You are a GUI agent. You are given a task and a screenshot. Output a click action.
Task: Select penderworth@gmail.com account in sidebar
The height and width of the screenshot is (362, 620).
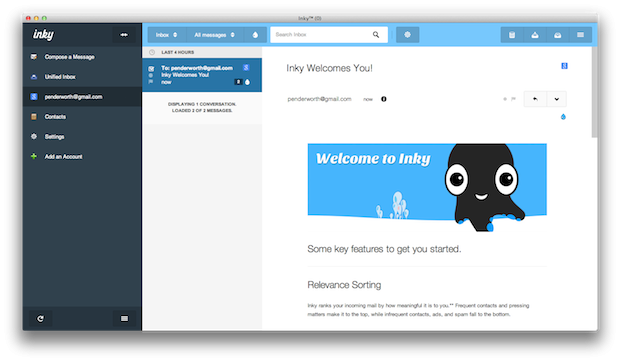point(82,97)
